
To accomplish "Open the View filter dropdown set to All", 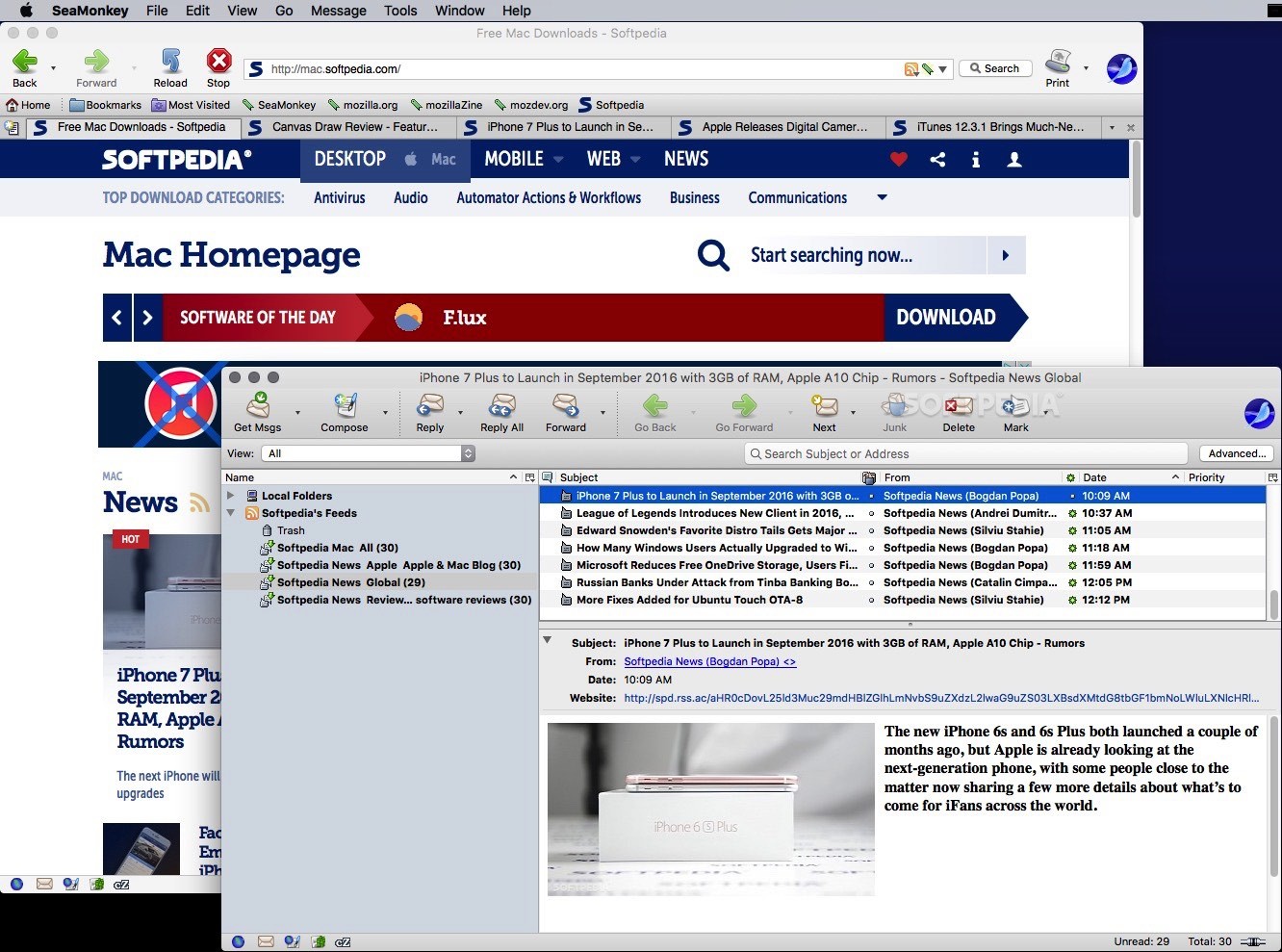I will tap(369, 453).
